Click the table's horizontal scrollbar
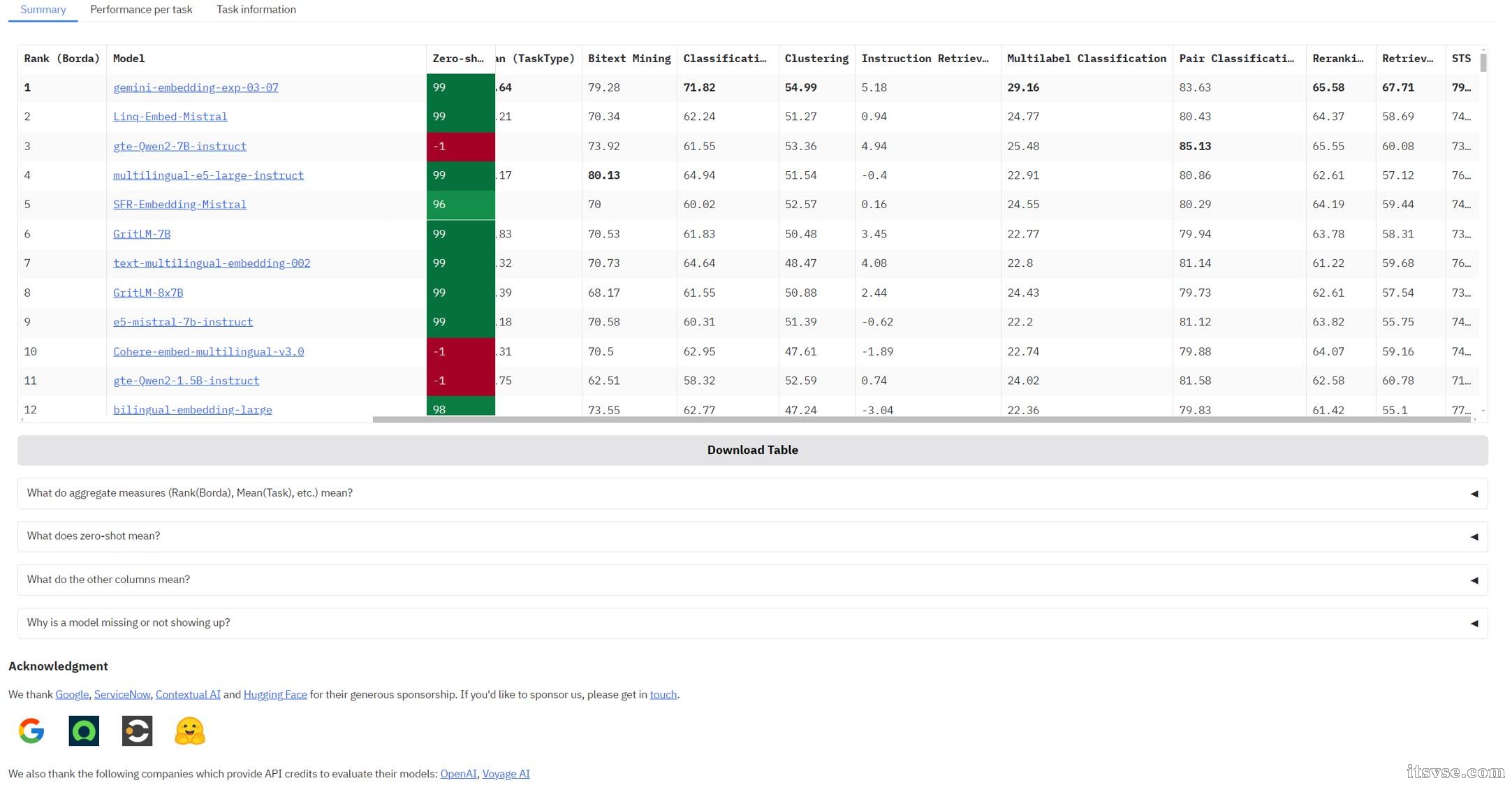 coord(922,420)
